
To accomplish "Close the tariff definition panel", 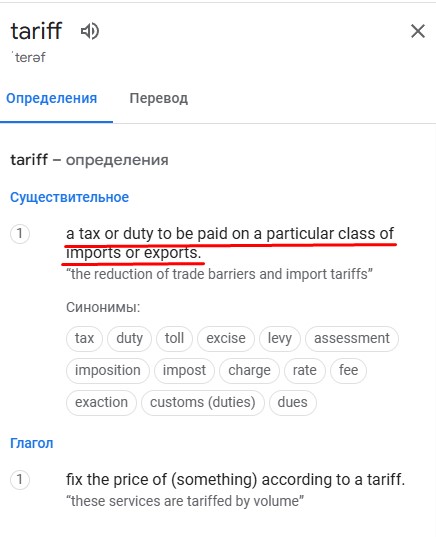I will (418, 31).
